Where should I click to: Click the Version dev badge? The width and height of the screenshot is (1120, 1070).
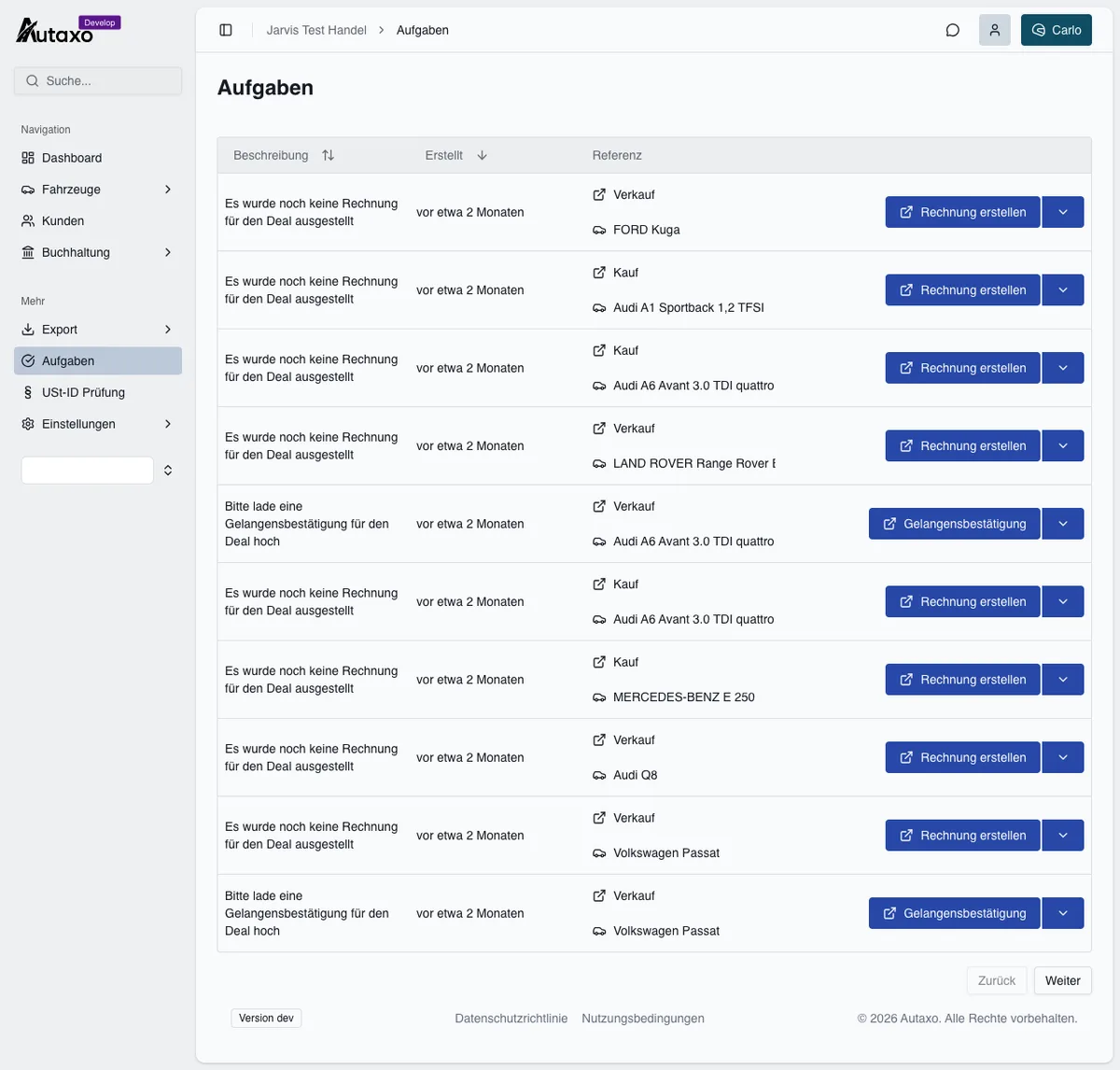coord(266,1019)
